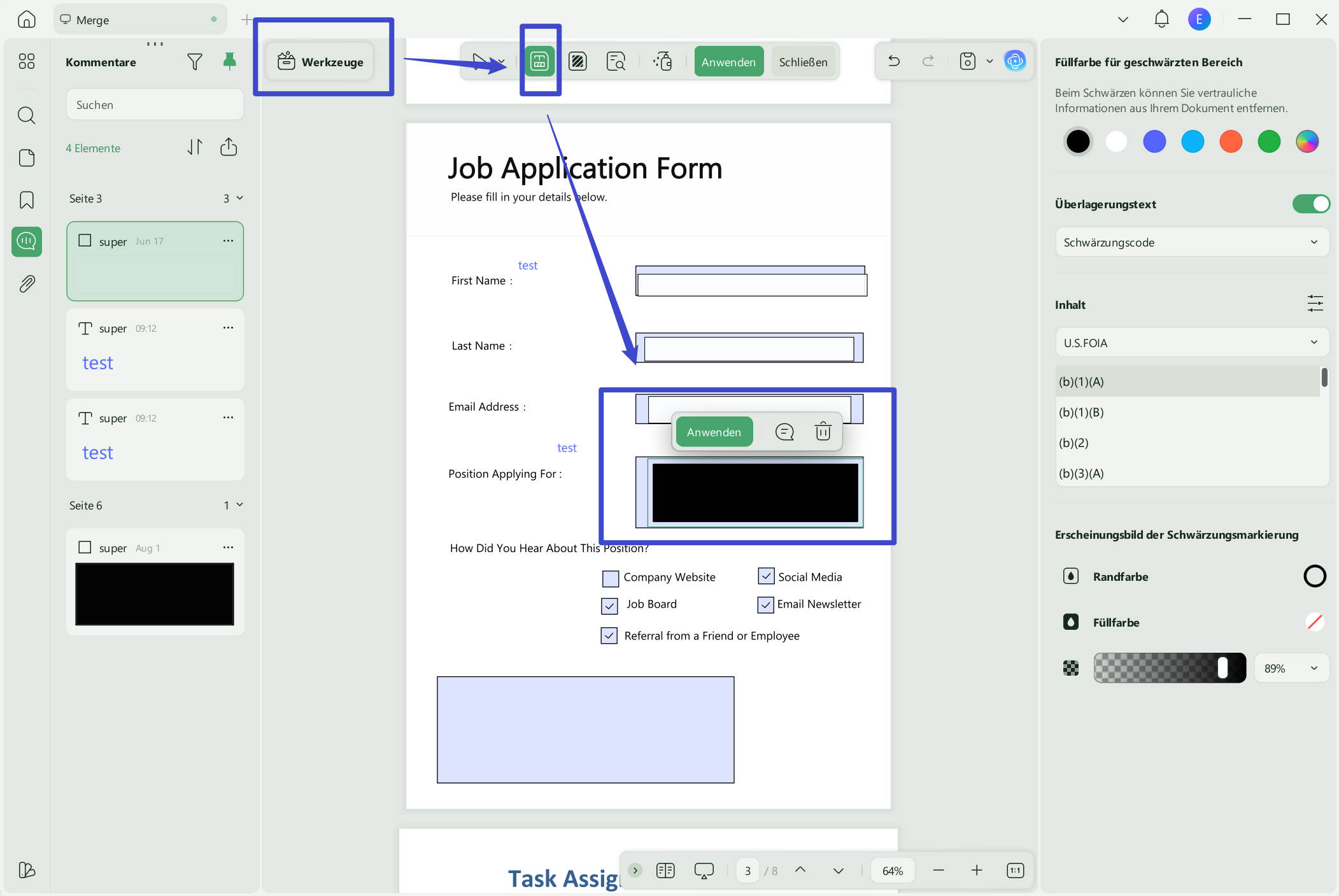Open the thumbnails grid panel
Viewport: 1339px width, 896px height.
coord(26,61)
